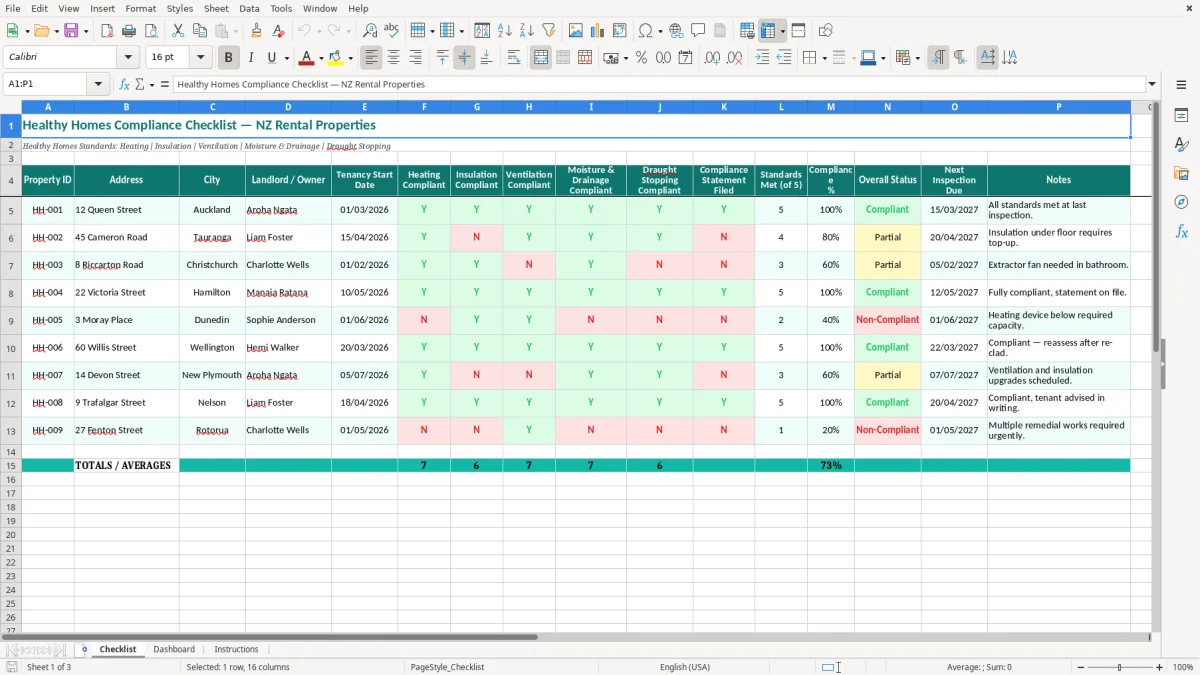The image size is (1200, 675).
Task: Insert Hyperlink icon
Action: (x=676, y=31)
